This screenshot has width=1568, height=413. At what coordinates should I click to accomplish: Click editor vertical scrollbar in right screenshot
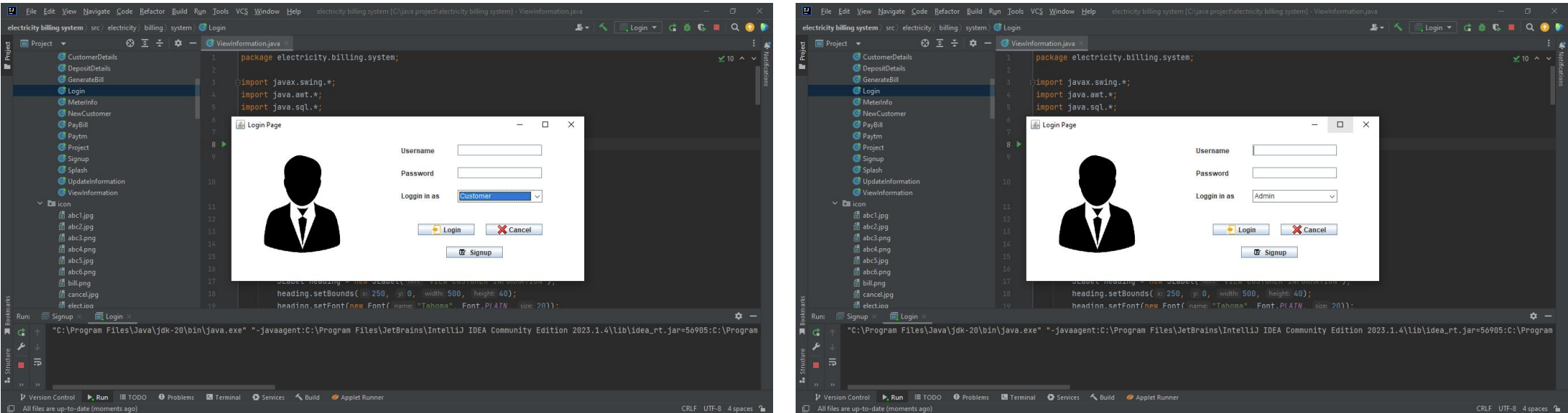(x=1553, y=86)
